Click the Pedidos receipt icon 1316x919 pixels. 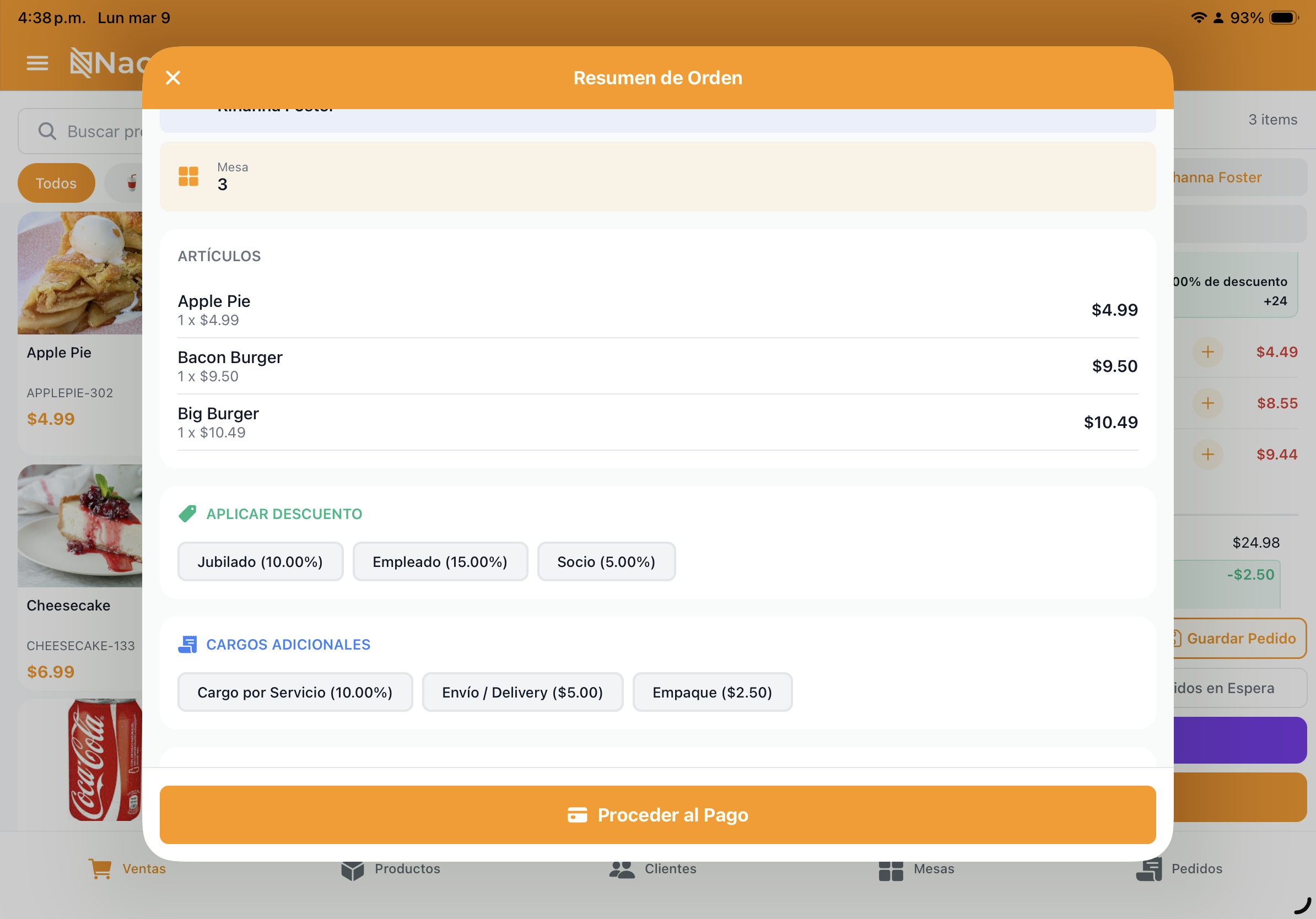coord(1148,869)
